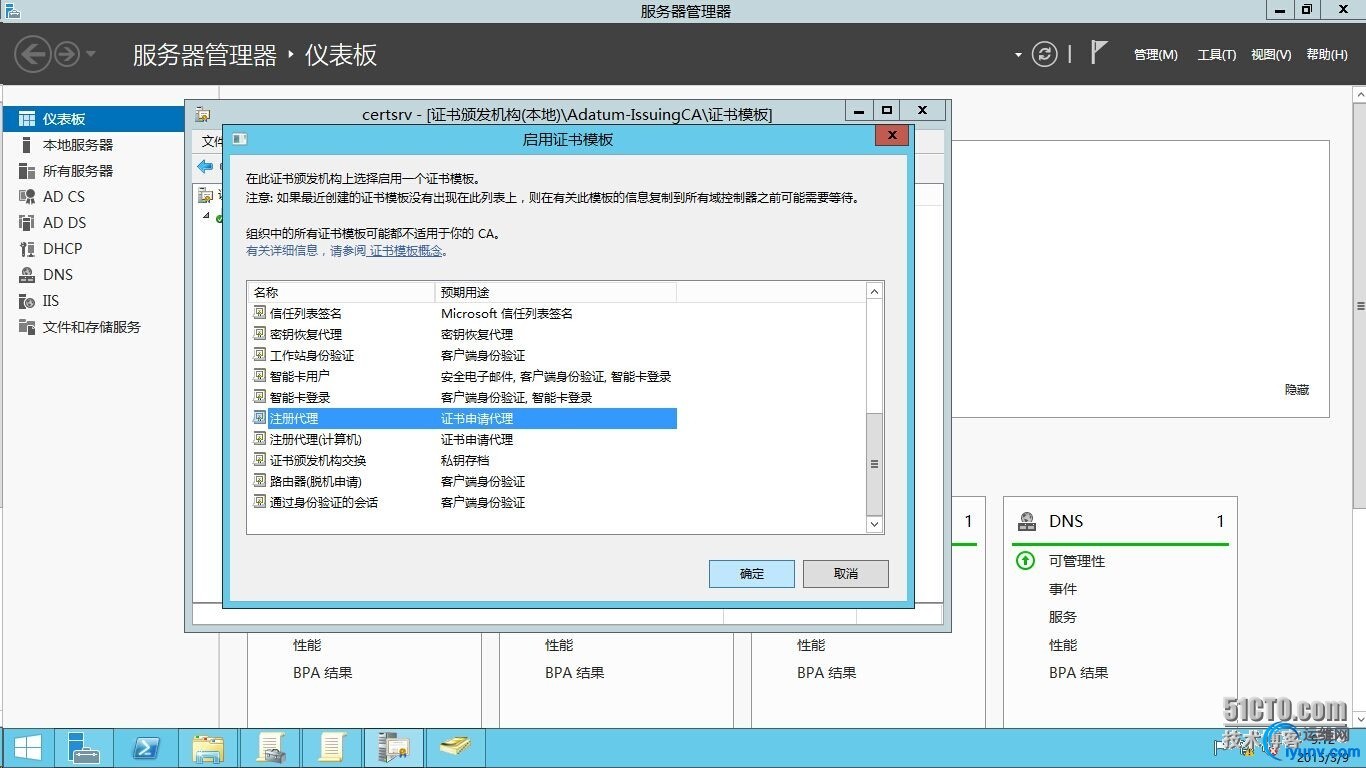Open Server Manager from taskbar

(83, 747)
